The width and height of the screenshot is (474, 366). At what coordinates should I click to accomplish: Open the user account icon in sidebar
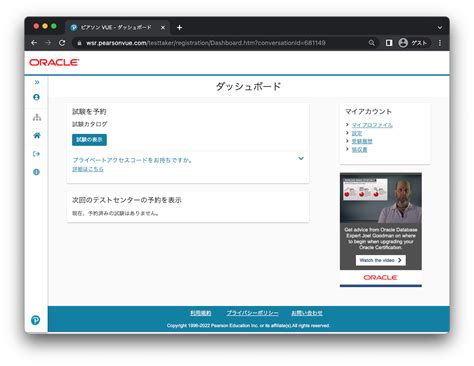tap(37, 97)
